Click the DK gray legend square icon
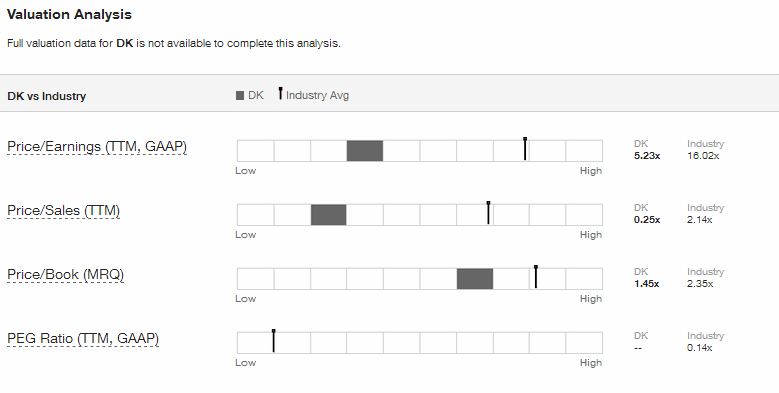The image size is (779, 393). [x=240, y=95]
